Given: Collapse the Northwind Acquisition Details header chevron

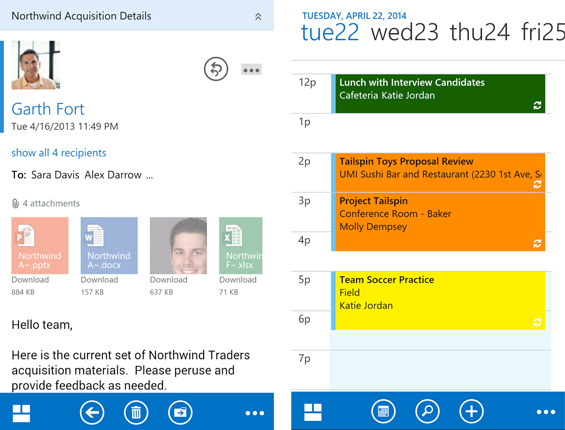Looking at the screenshot, I should point(258,17).
